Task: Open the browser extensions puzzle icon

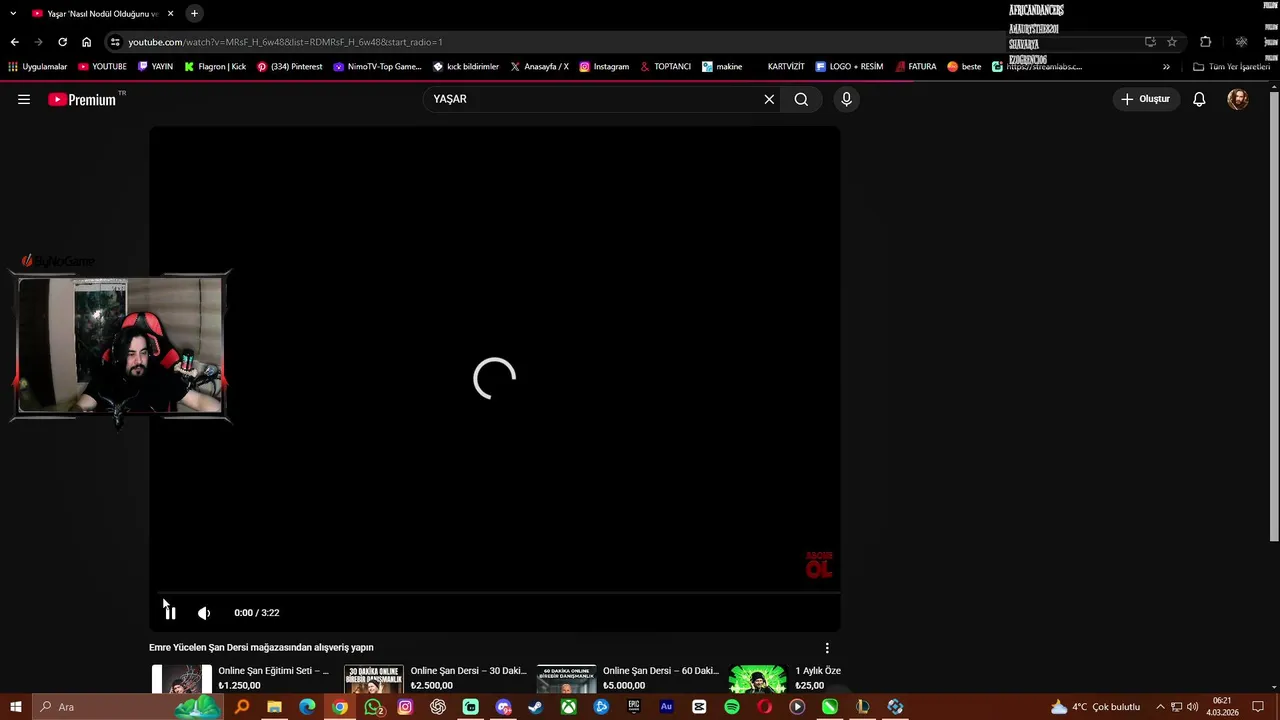Action: click(1205, 42)
